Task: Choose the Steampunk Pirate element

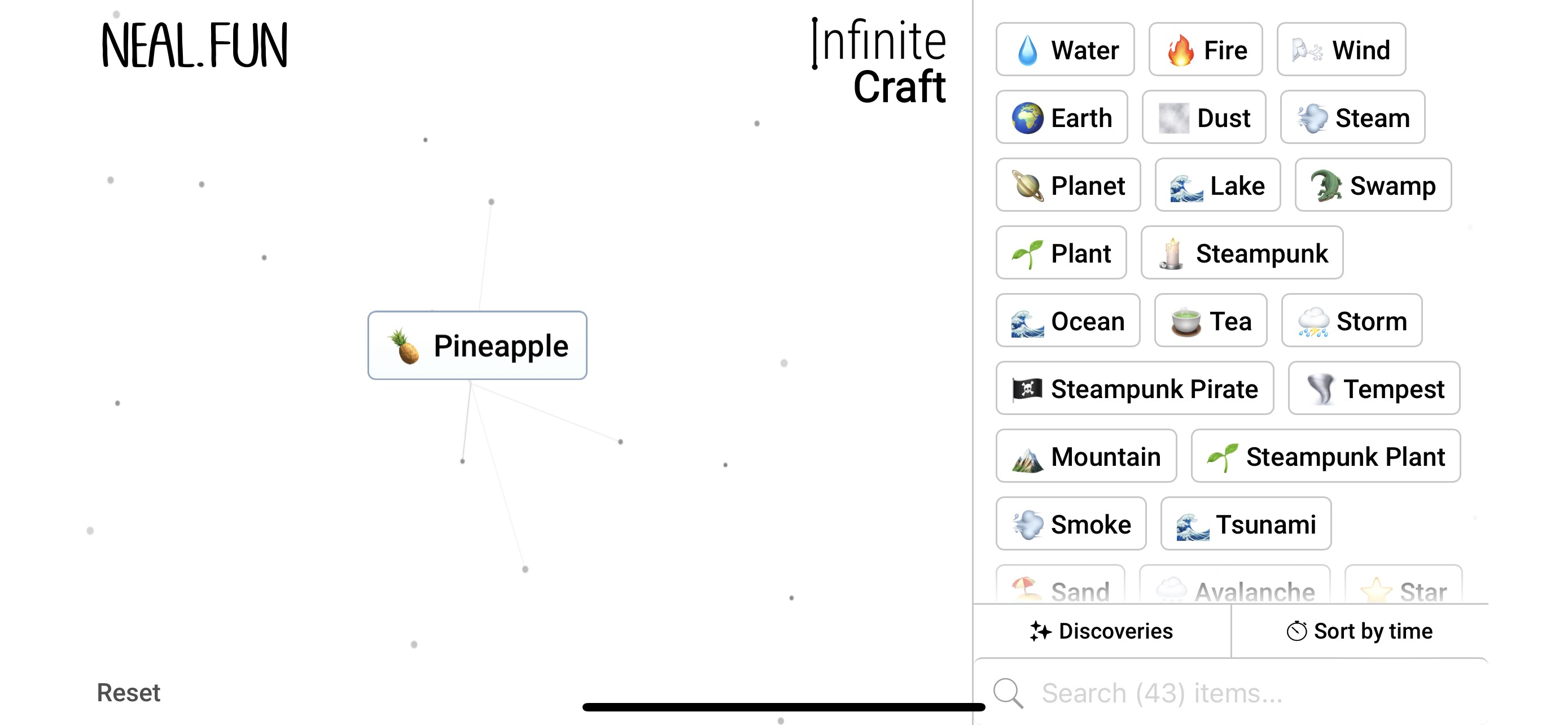Action: [1135, 388]
